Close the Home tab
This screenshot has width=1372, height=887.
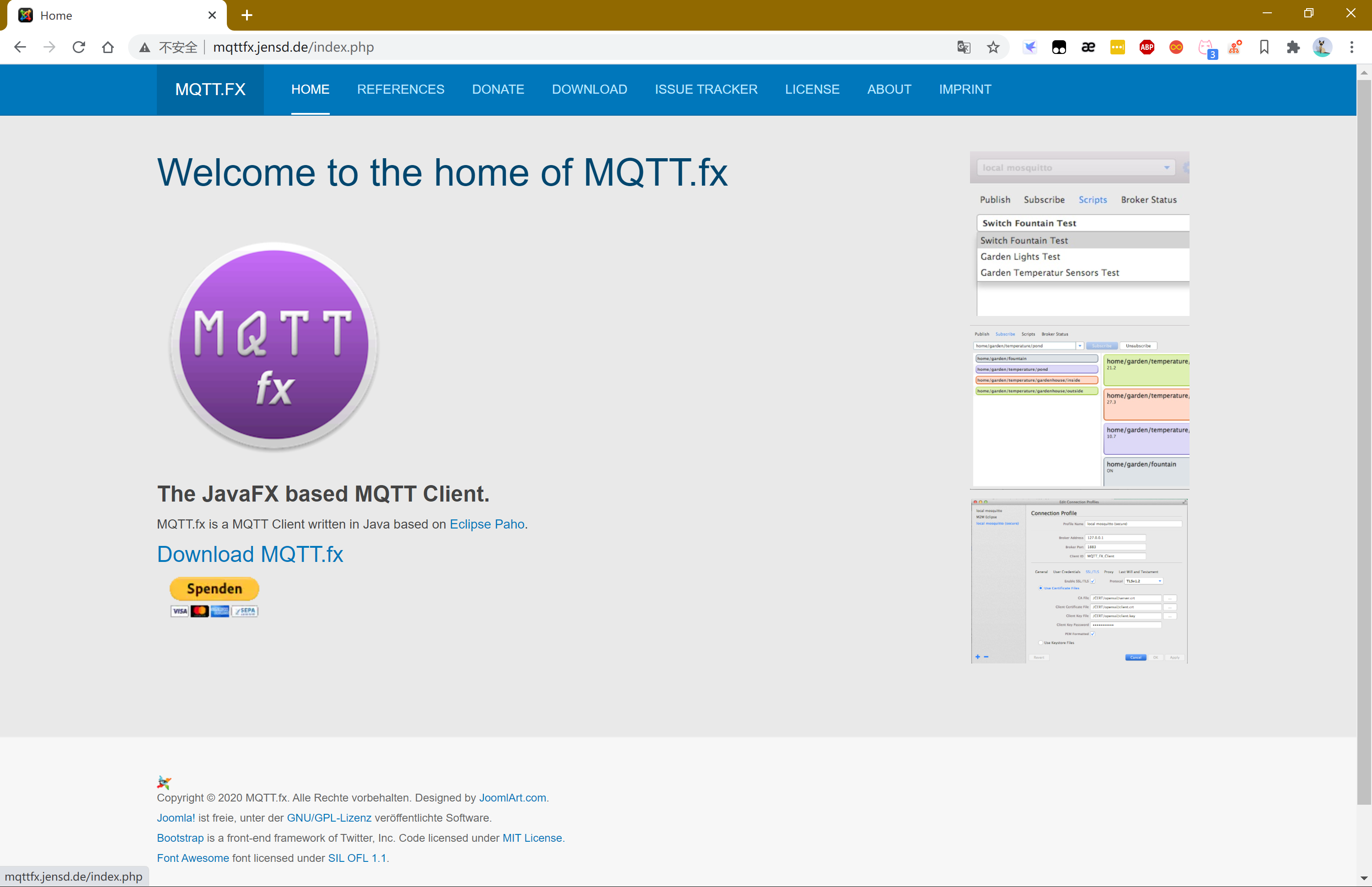(x=212, y=16)
